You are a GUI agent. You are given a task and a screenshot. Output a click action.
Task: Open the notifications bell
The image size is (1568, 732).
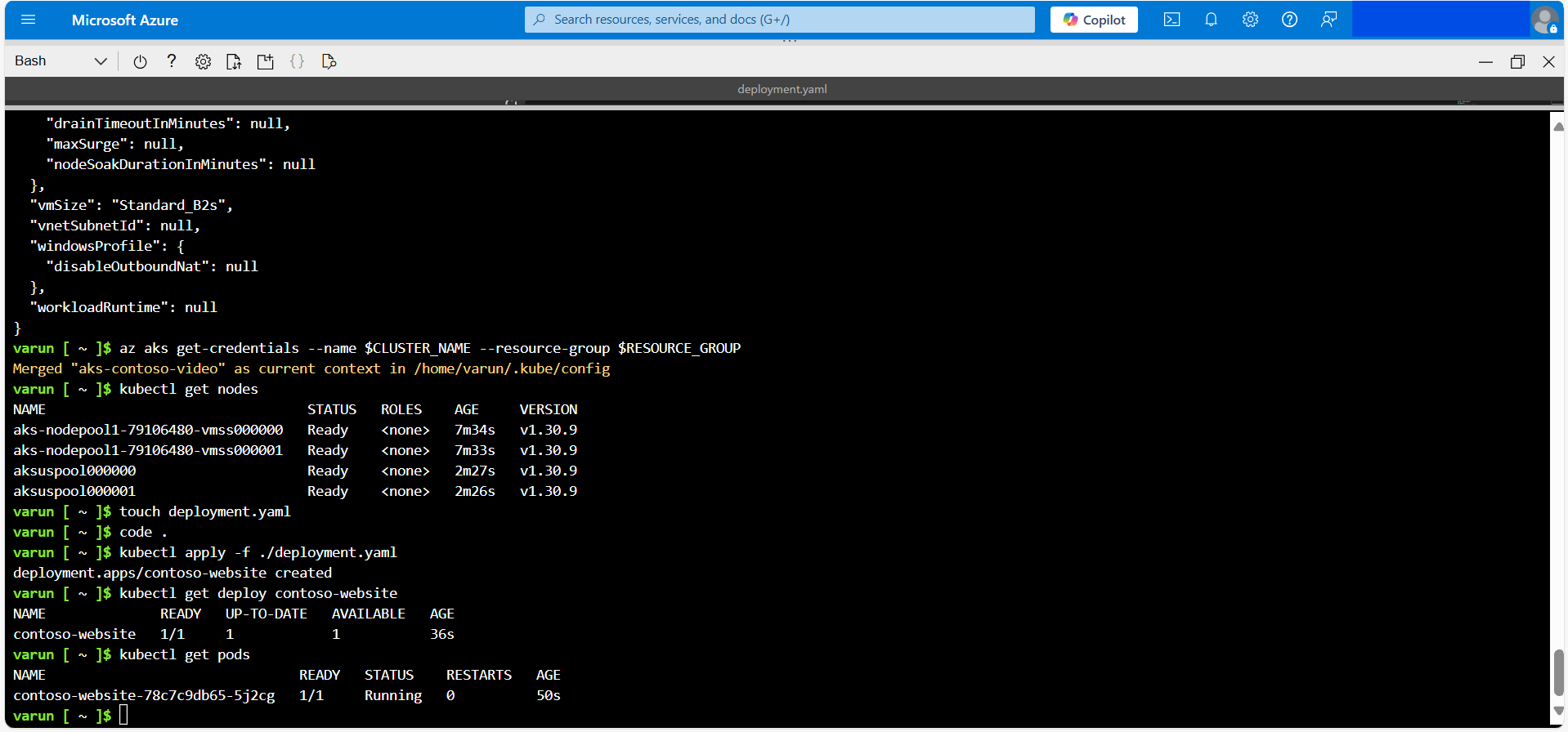coord(1211,20)
